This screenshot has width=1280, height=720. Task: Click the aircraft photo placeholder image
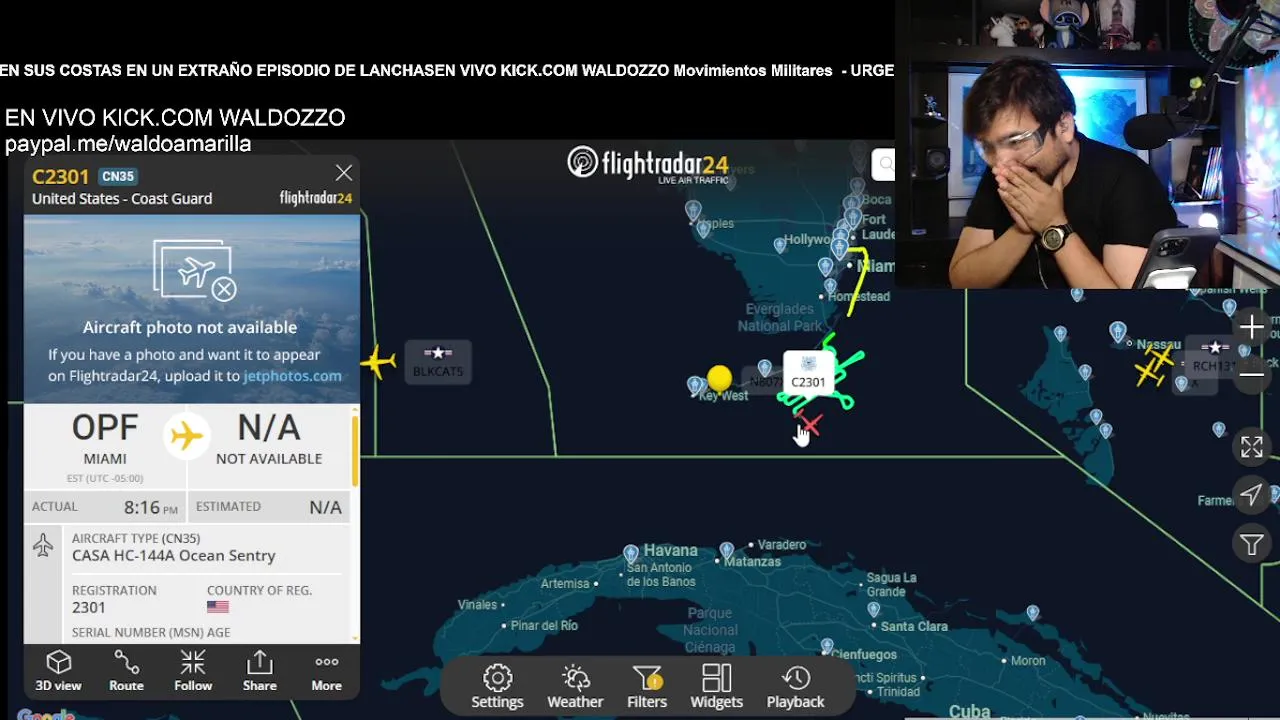(192, 310)
